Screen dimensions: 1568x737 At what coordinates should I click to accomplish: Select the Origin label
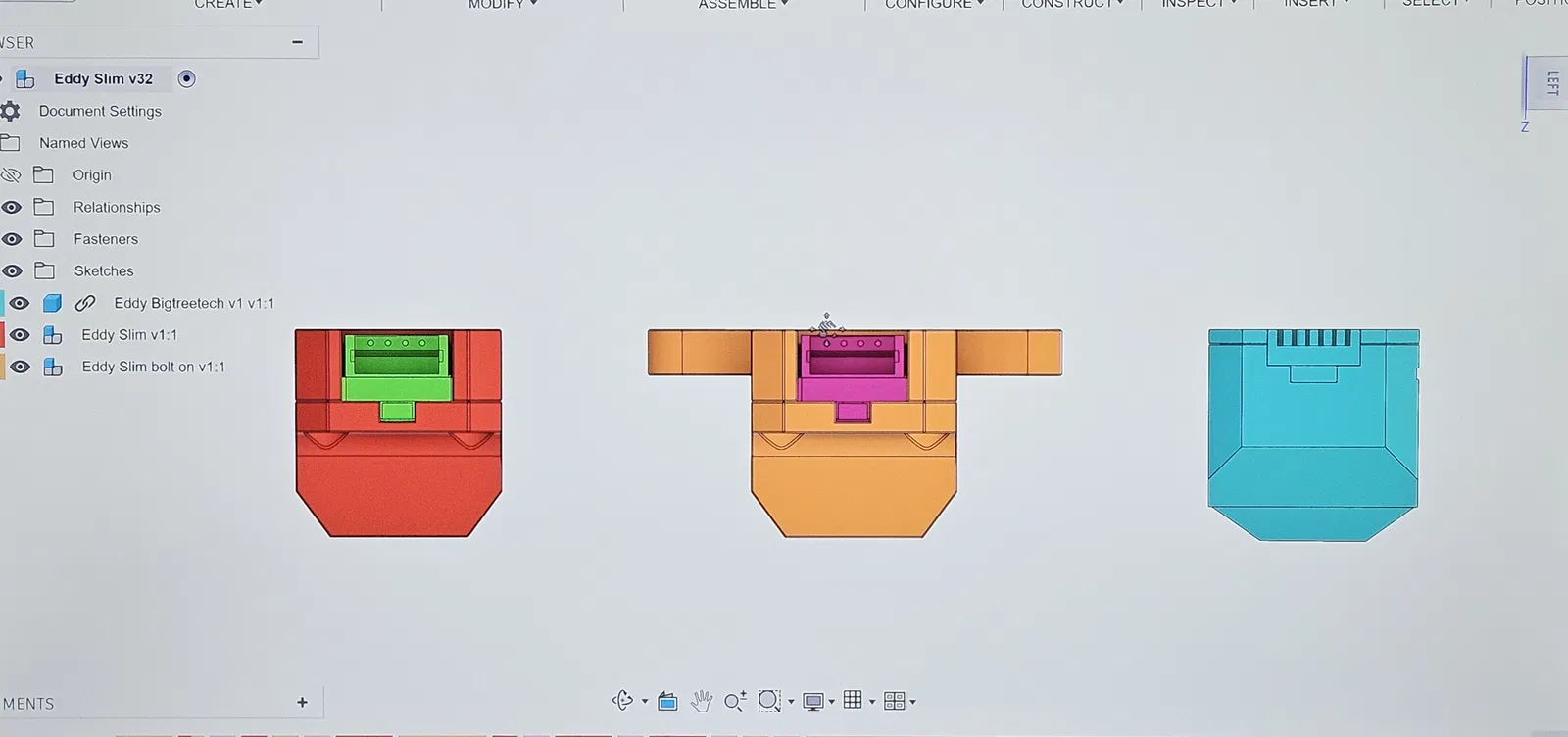point(92,175)
